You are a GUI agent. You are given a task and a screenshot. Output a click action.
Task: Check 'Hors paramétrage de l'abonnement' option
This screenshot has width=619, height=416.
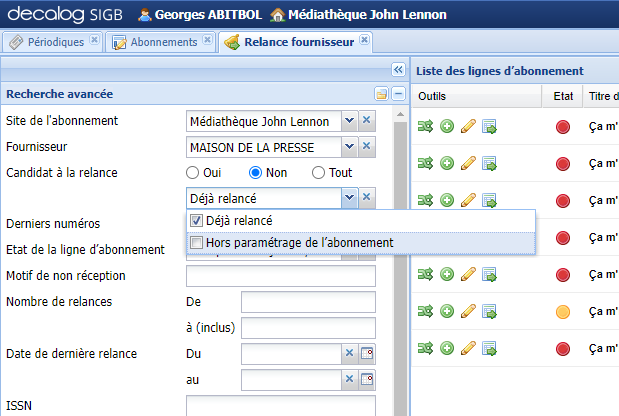click(197, 242)
